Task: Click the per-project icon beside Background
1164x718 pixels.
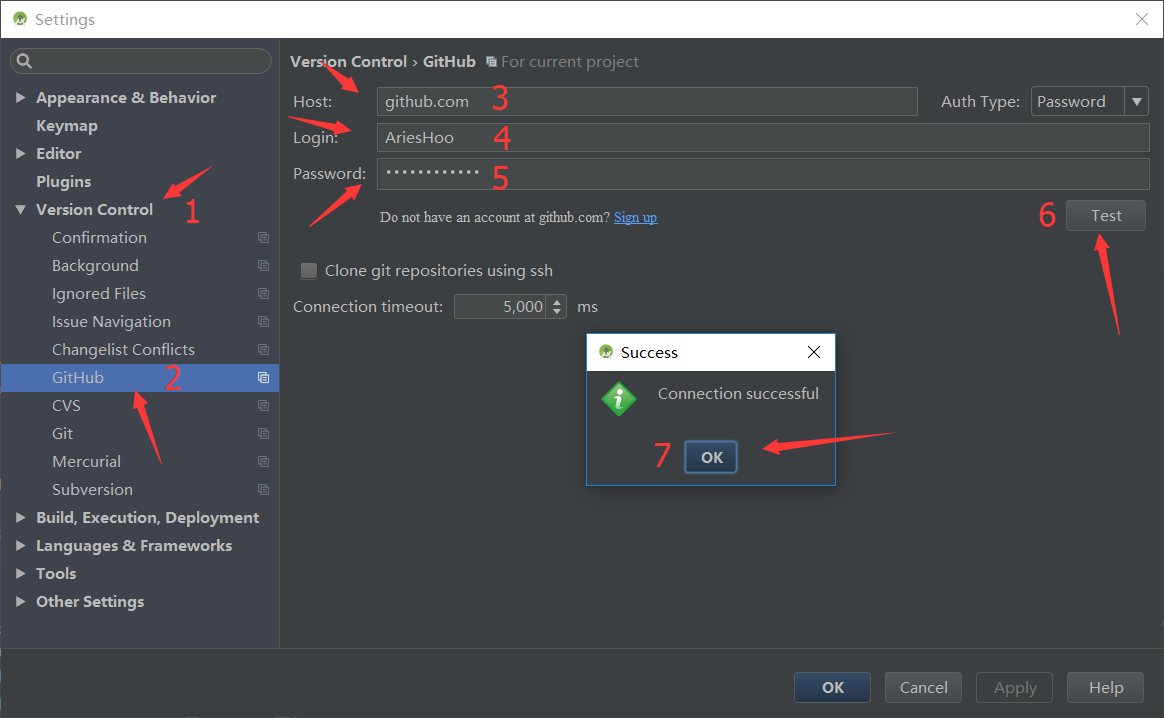Action: click(x=263, y=266)
